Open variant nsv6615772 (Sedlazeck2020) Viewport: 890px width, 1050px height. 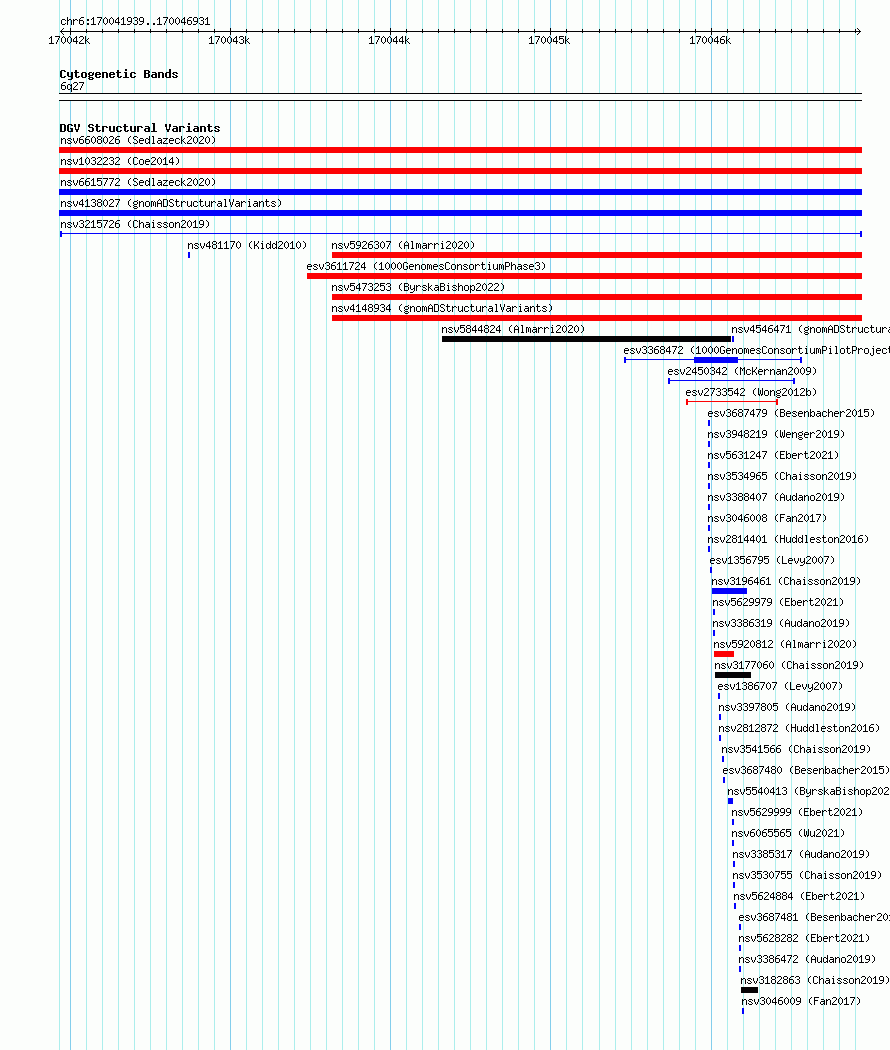click(138, 182)
